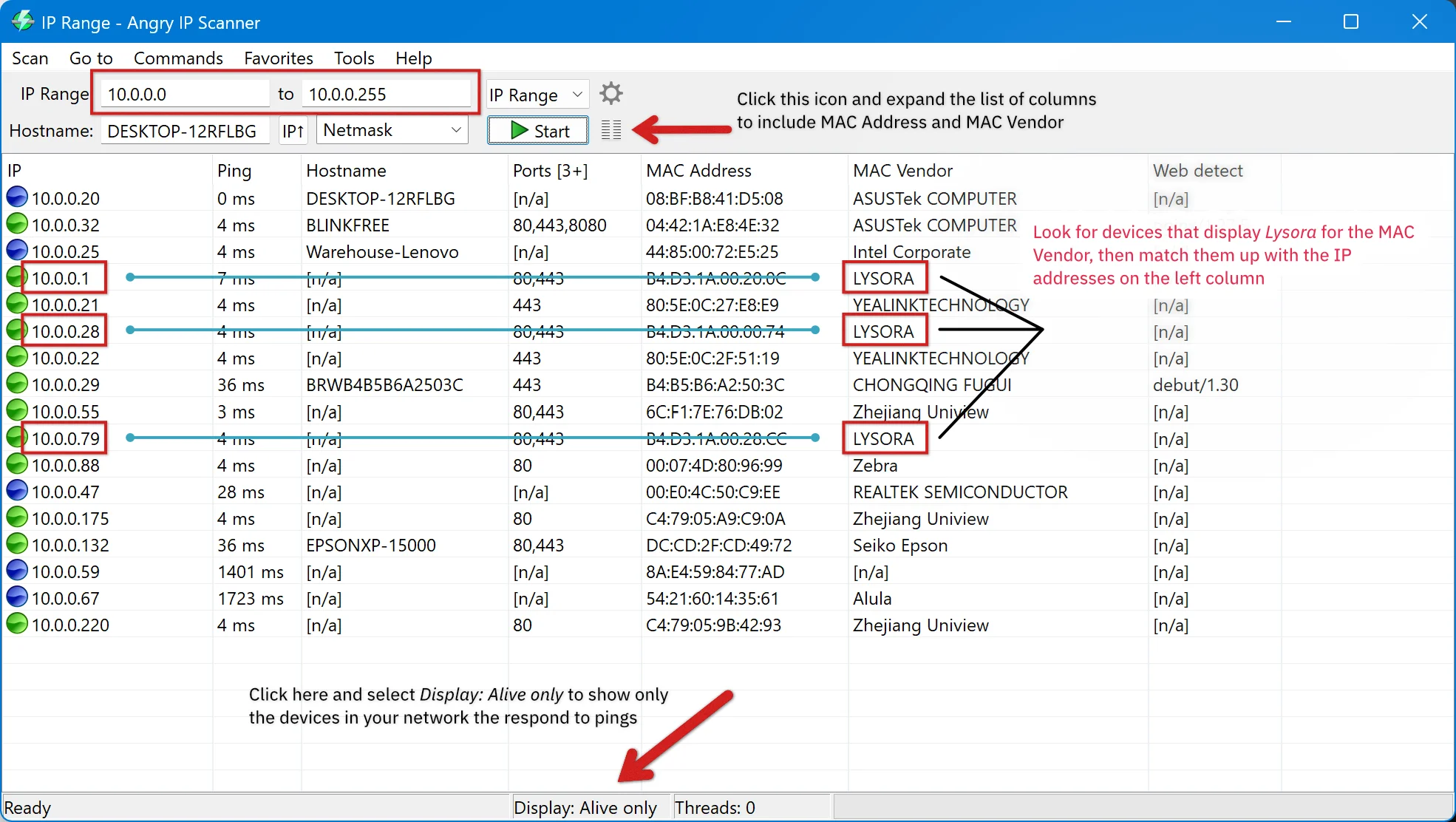This screenshot has width=1456, height=822.
Task: Expand the Netmask dropdown
Action: (392, 130)
